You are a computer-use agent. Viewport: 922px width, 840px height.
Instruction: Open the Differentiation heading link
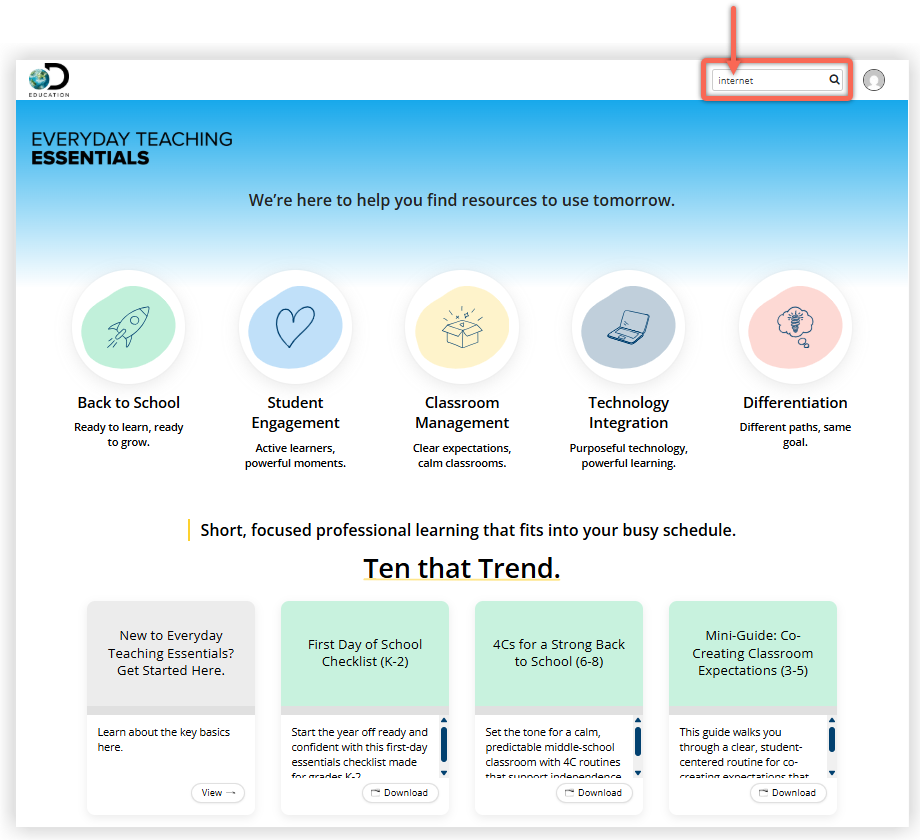click(x=795, y=403)
